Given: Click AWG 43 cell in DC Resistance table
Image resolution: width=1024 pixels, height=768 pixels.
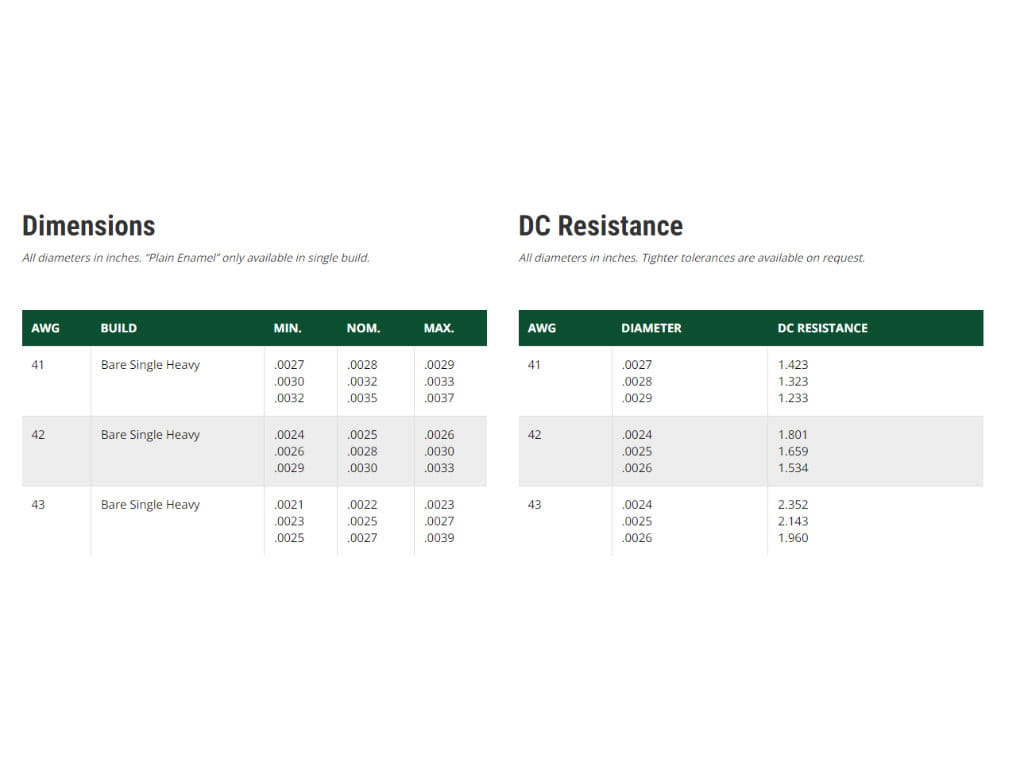Looking at the screenshot, I should tap(534, 505).
